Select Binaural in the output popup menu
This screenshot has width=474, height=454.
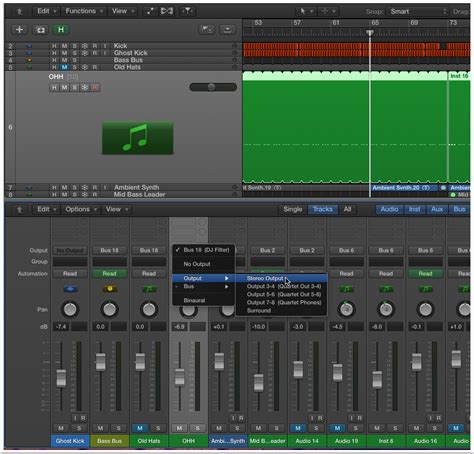point(203,300)
